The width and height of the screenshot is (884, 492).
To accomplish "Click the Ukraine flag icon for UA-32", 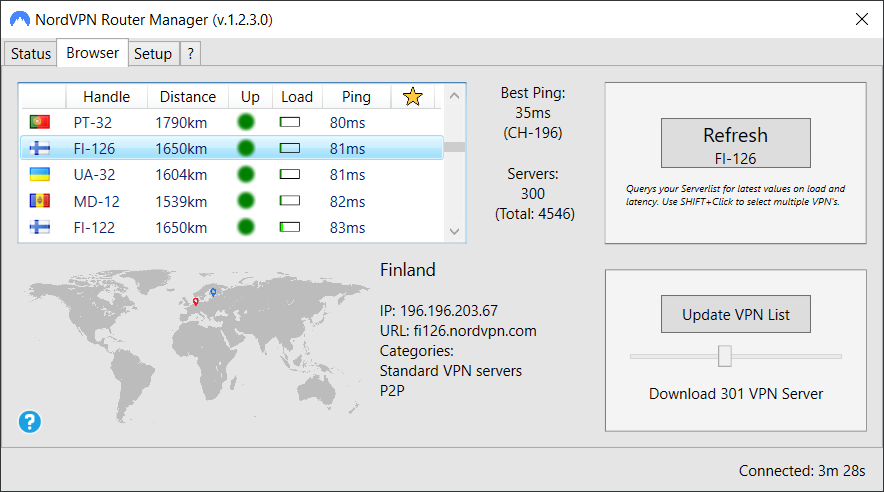I will [39, 174].
